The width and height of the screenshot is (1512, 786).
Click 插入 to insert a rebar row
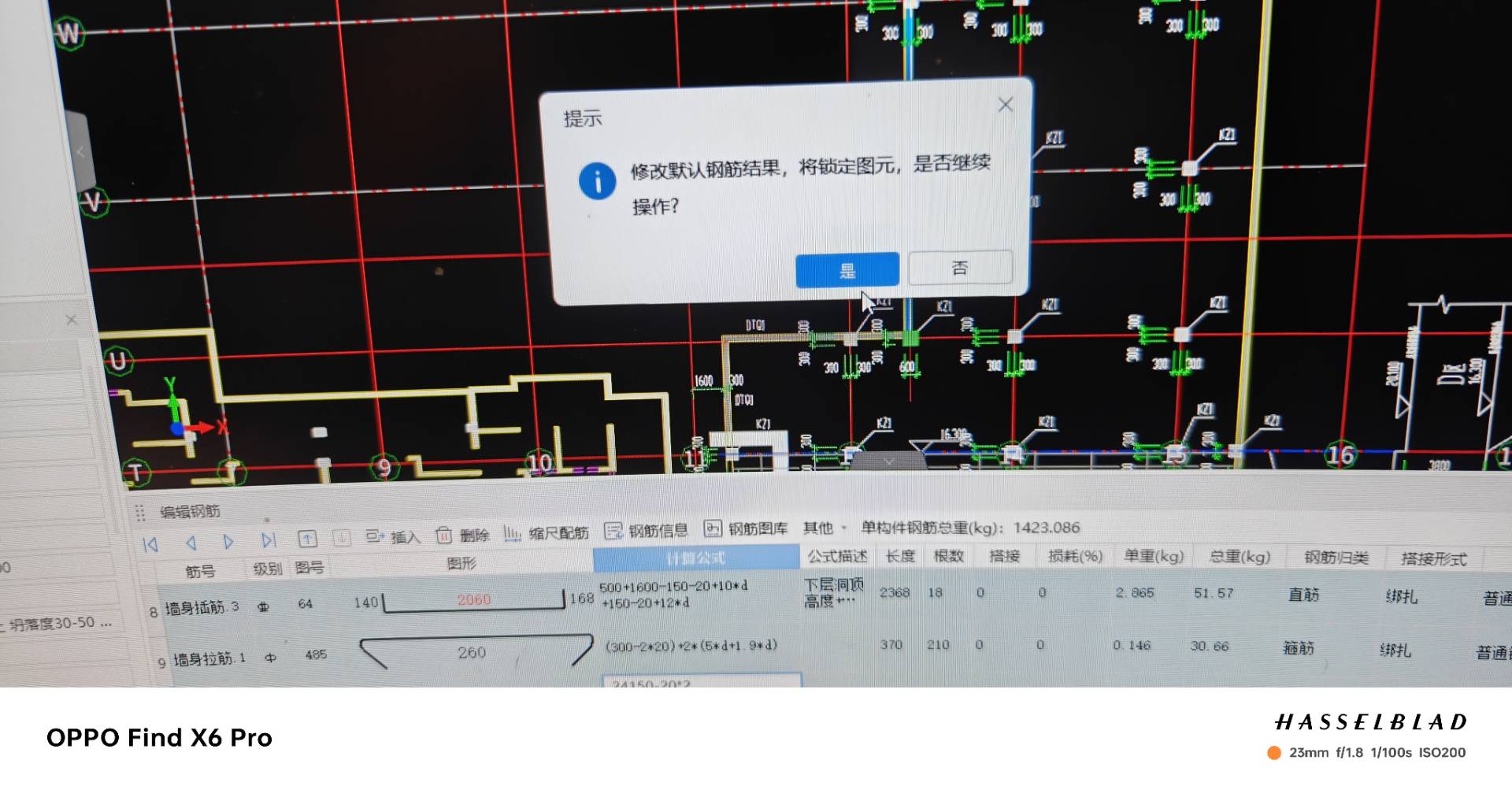[393, 537]
